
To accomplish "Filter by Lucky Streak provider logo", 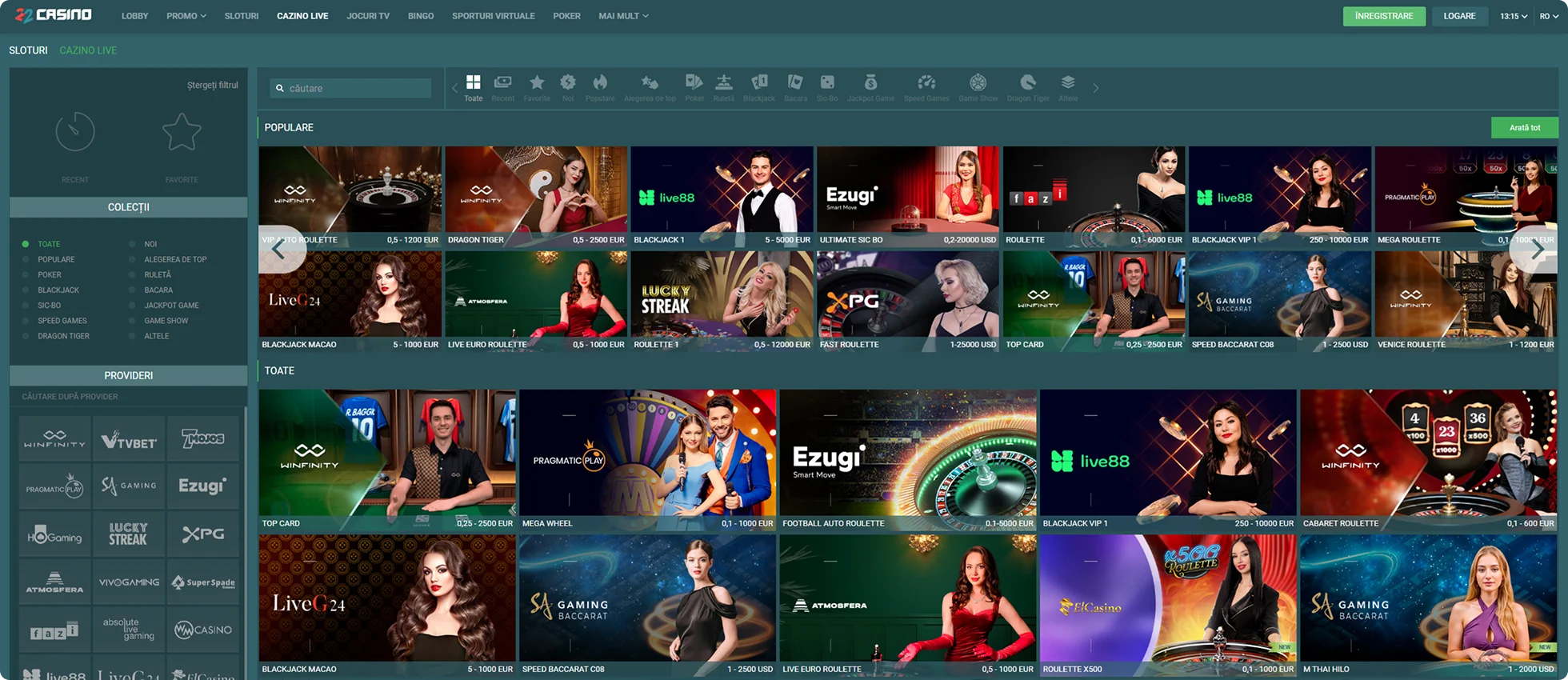I will (x=129, y=534).
